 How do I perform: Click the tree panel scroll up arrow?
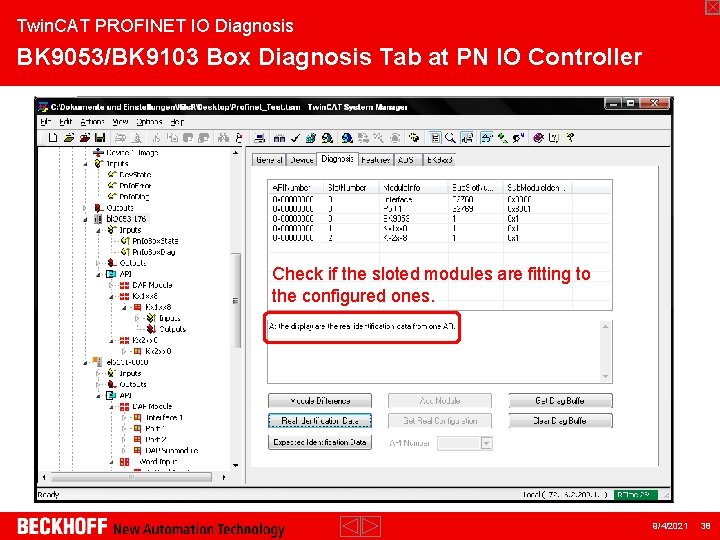click(236, 152)
